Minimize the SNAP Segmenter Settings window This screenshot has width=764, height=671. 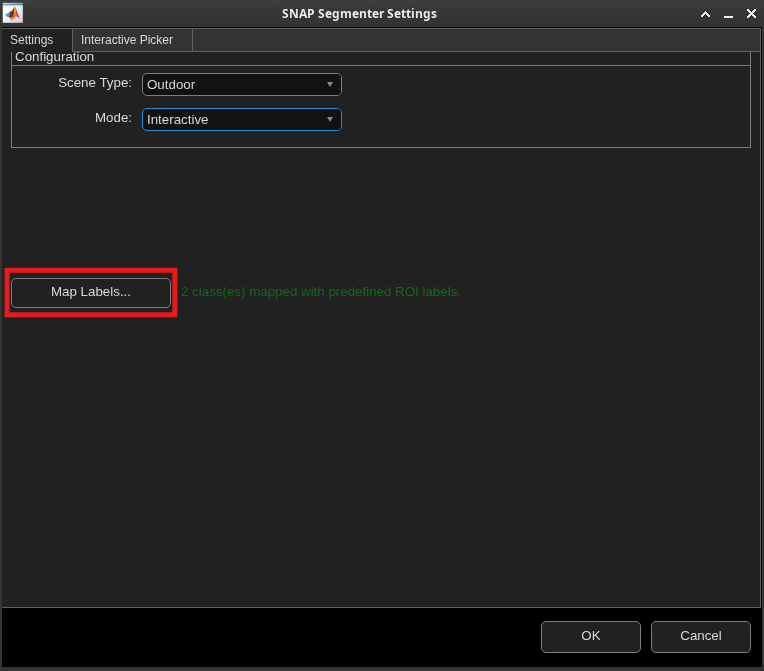(x=728, y=15)
